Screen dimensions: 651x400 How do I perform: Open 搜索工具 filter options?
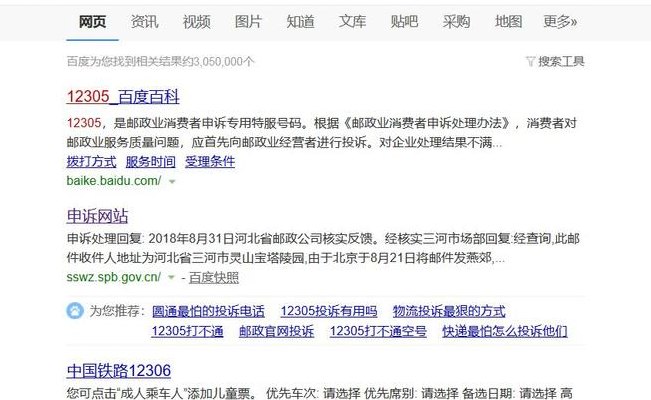[561, 61]
